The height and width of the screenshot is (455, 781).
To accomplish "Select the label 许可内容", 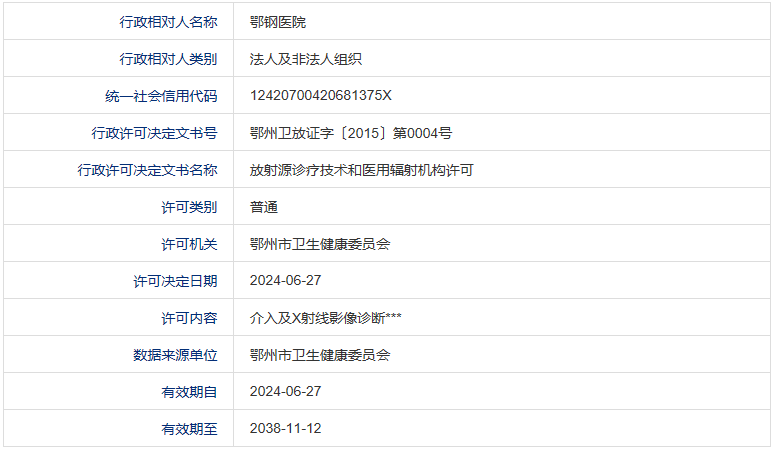I will click(x=189, y=318).
